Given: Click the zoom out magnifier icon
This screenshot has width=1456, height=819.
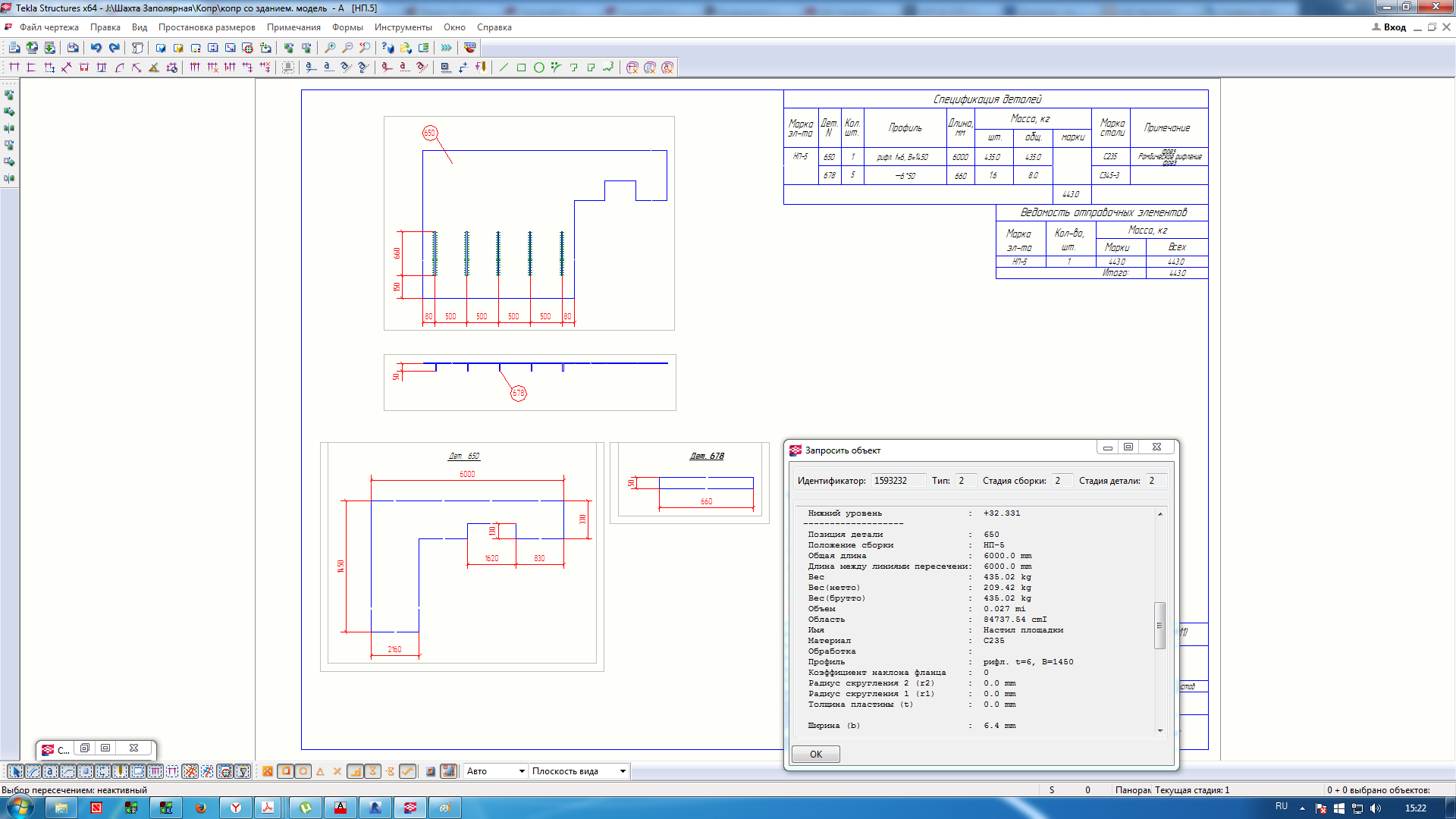Looking at the screenshot, I should pos(347,48).
